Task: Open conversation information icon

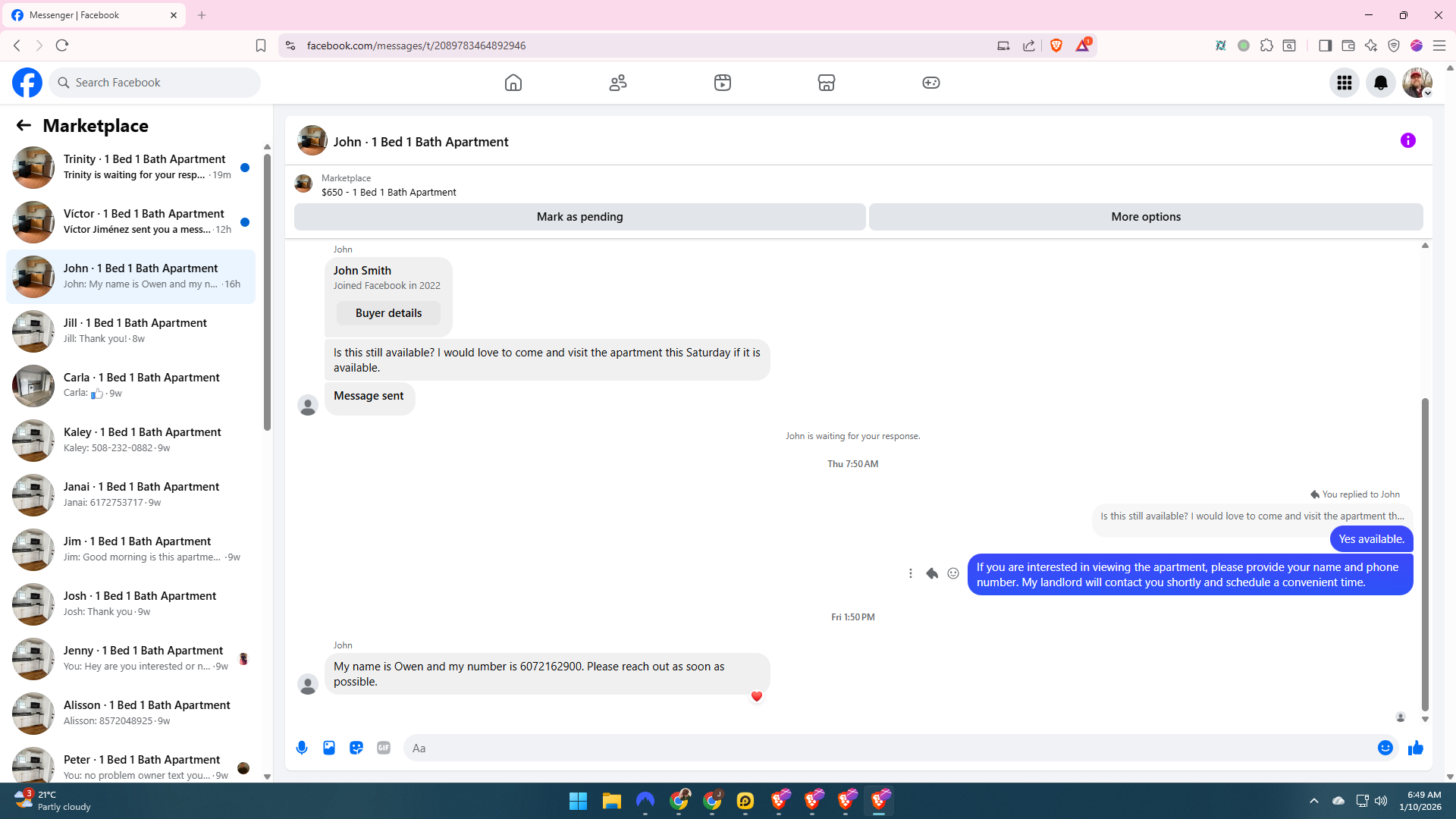Action: click(1407, 140)
